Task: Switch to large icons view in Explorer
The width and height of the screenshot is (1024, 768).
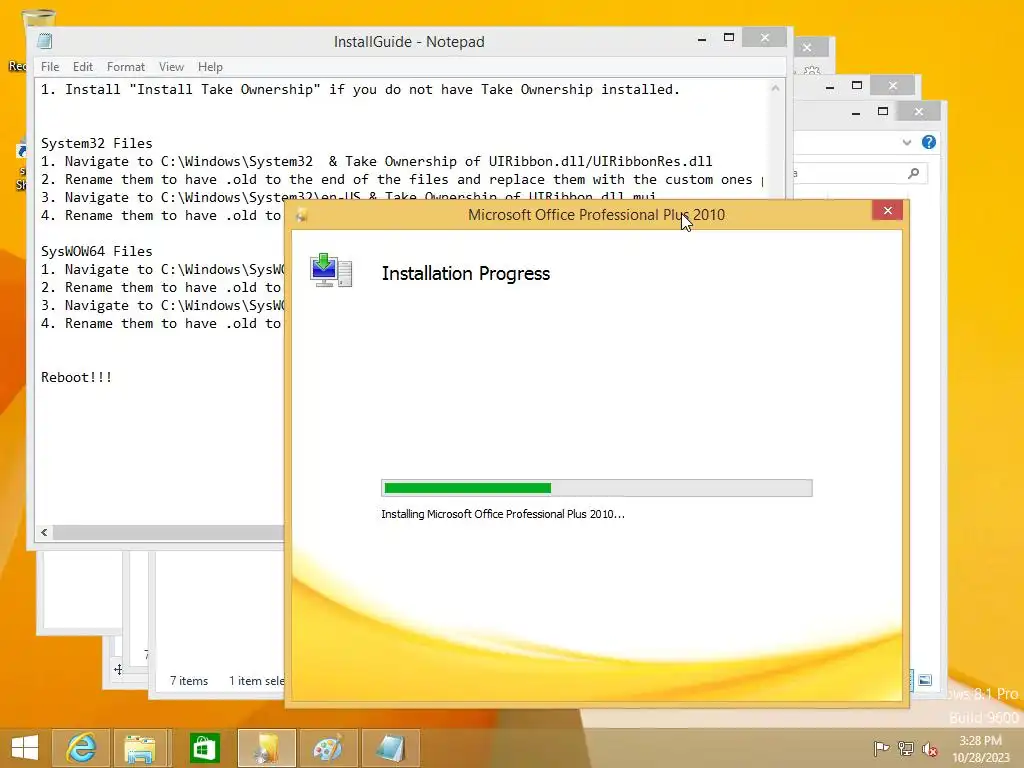Action: 925,680
